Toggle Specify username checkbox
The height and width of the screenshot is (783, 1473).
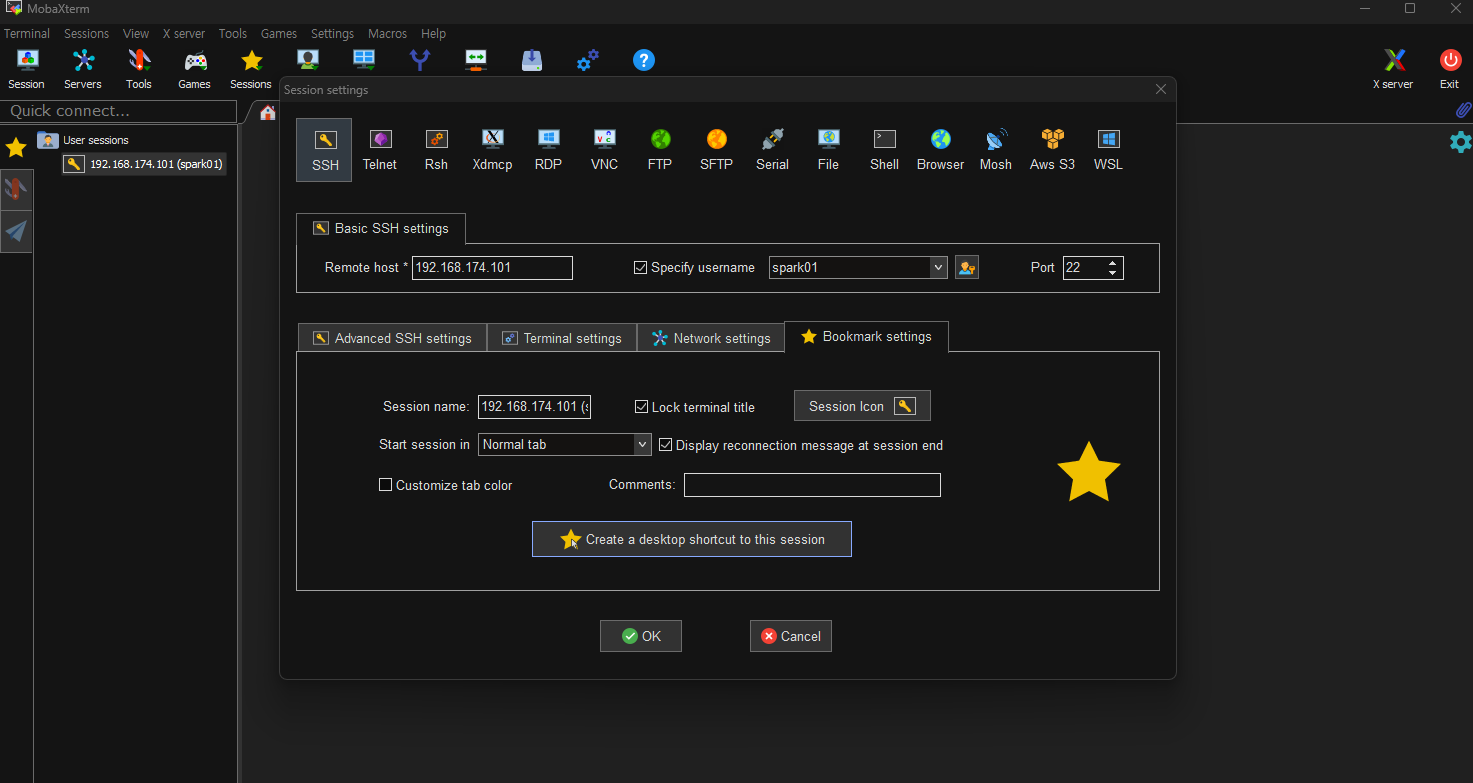641,267
